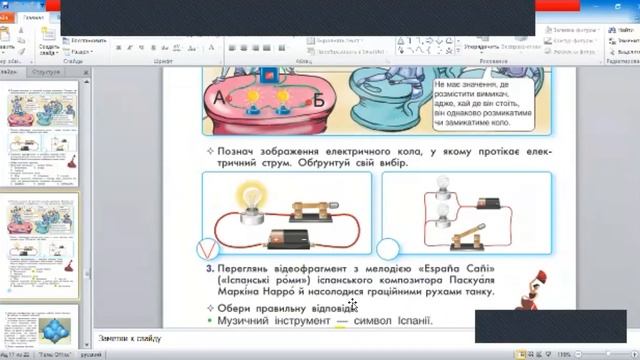Click the speech bubble text about the switch
This screenshot has width=640, height=360.
483,104
